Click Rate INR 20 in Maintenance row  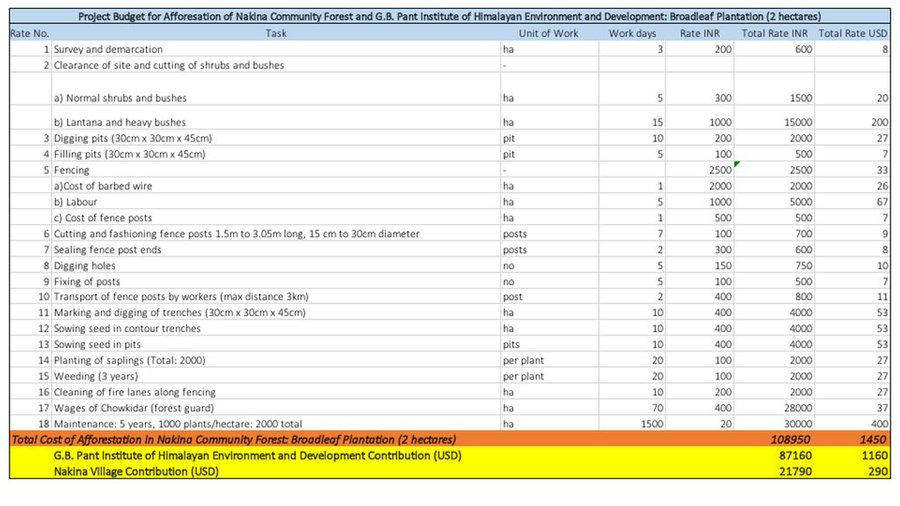pyautogui.click(x=726, y=424)
